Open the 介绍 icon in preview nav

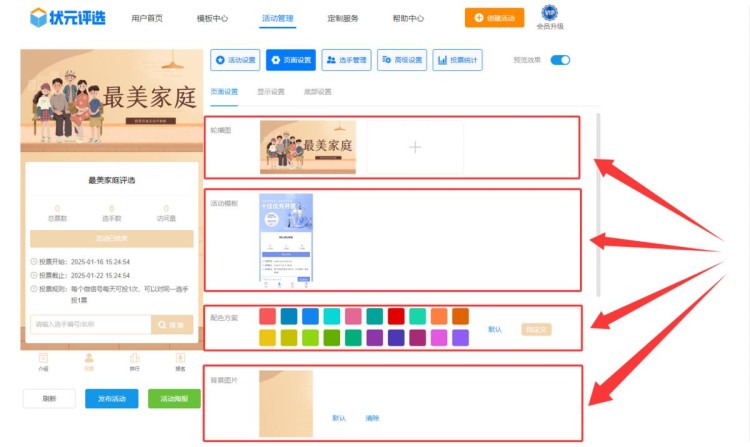pos(43,358)
